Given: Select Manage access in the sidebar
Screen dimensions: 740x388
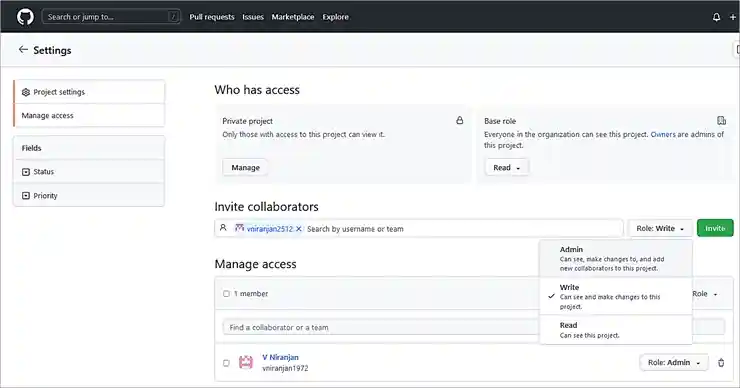Looking at the screenshot, I should tap(89, 116).
